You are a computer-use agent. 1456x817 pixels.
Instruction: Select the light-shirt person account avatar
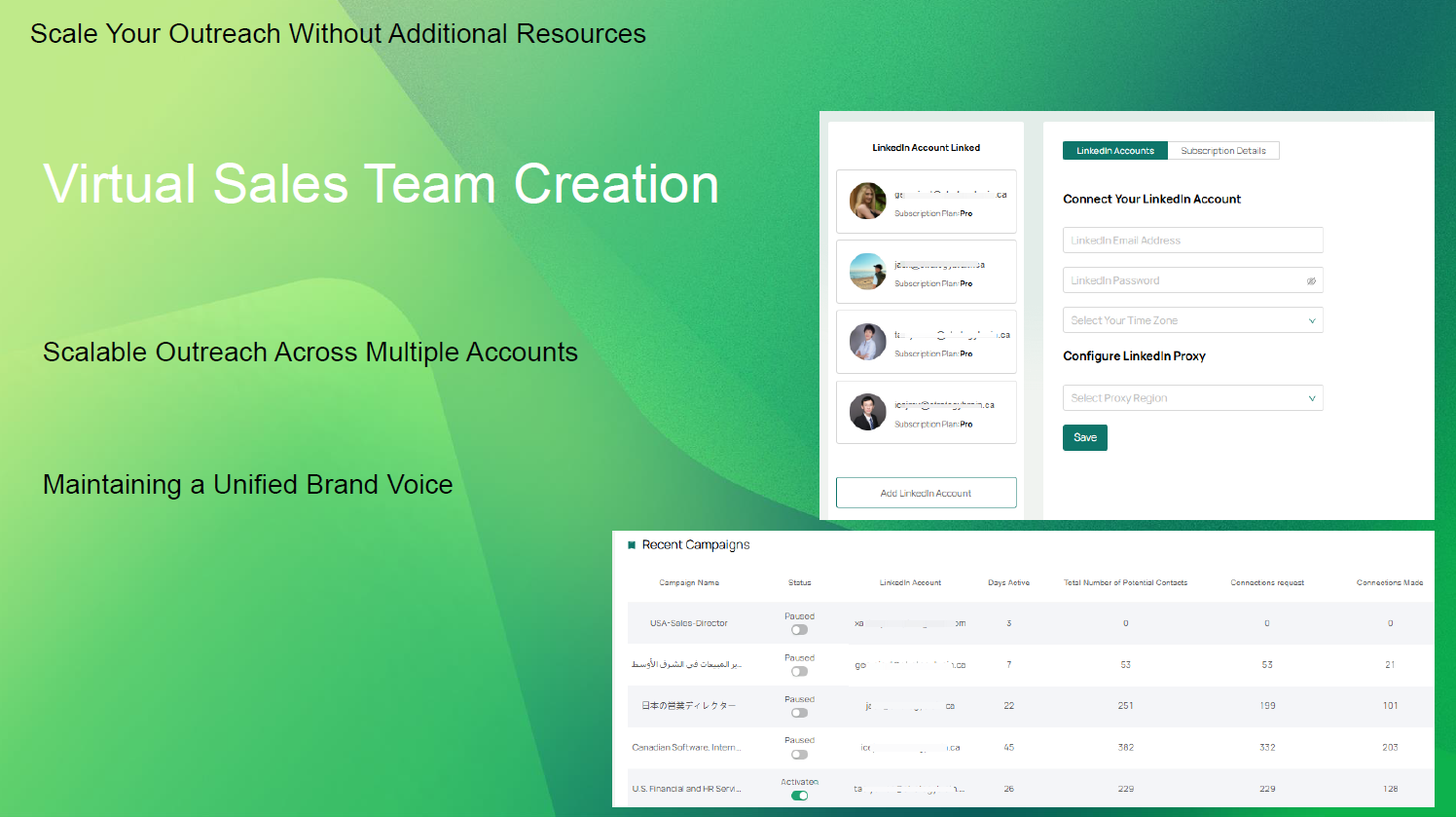[x=867, y=342]
